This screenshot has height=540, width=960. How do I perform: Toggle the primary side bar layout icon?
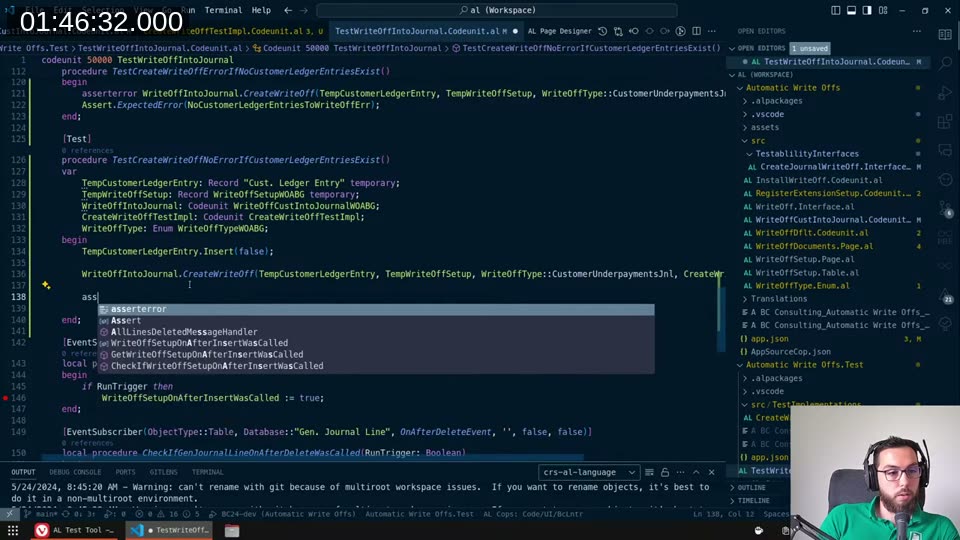836,10
